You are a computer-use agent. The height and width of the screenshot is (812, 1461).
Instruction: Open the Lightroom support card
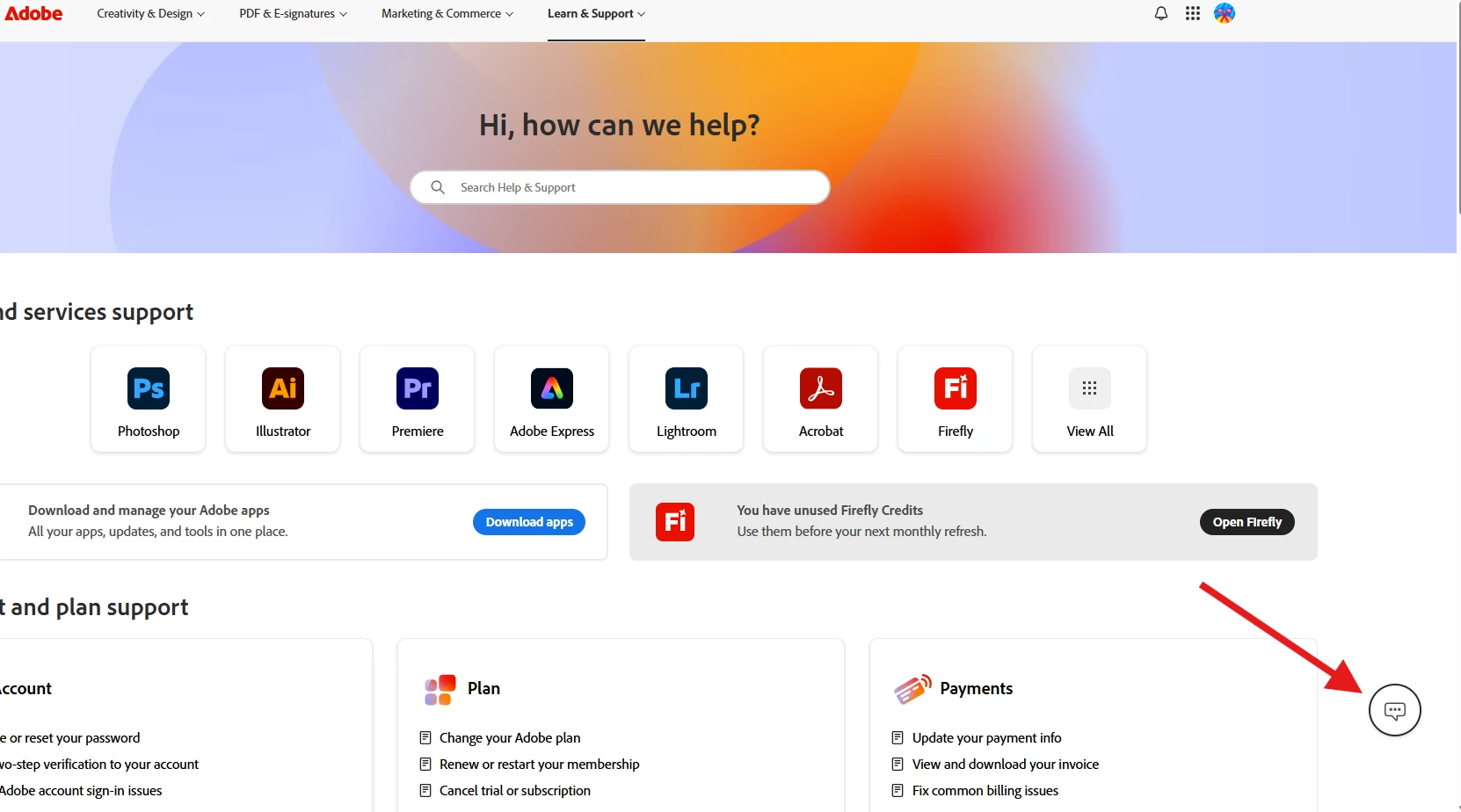coord(687,399)
